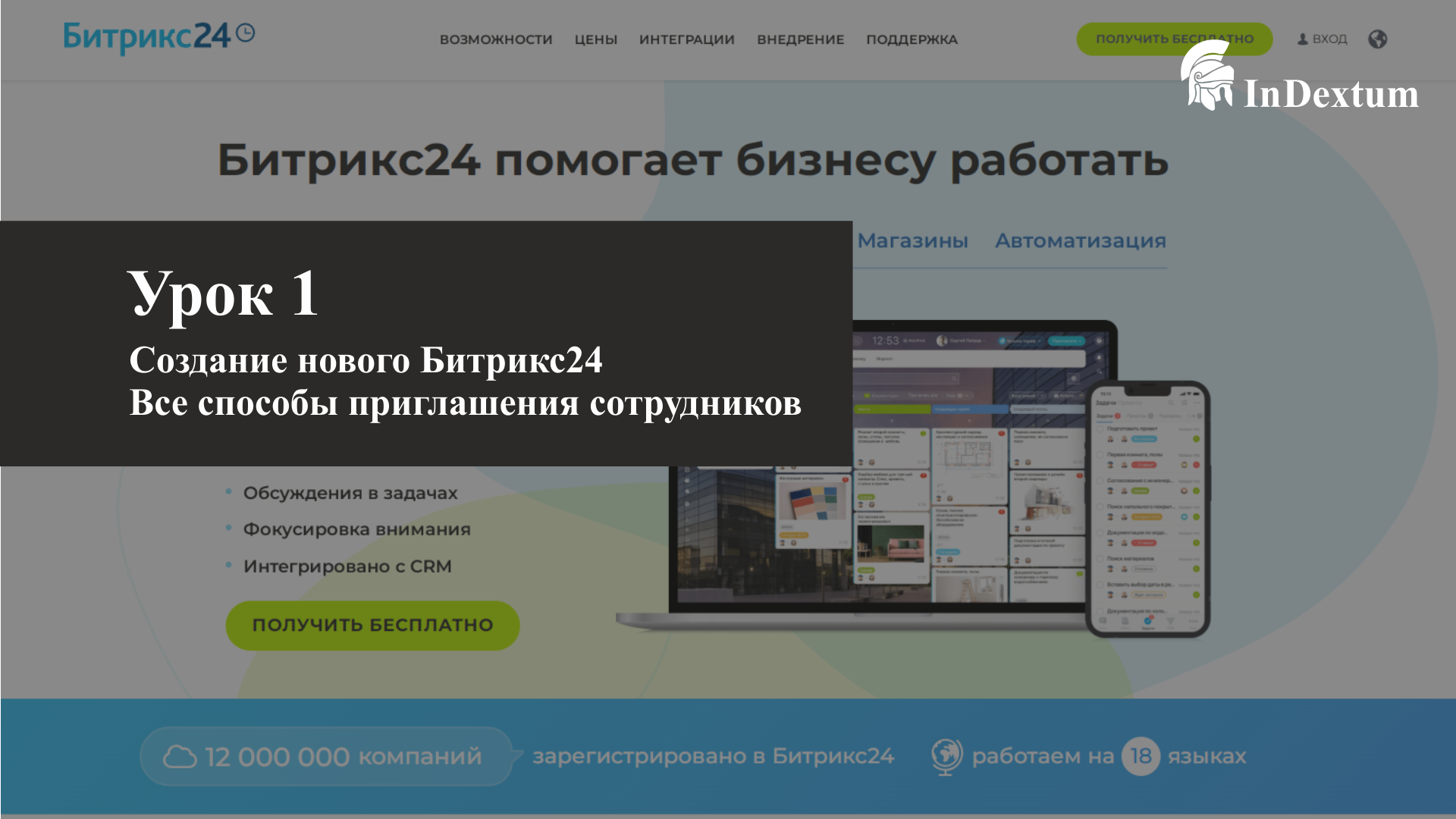1456x819 pixels.
Task: Open the globe language selector
Action: (1377, 39)
